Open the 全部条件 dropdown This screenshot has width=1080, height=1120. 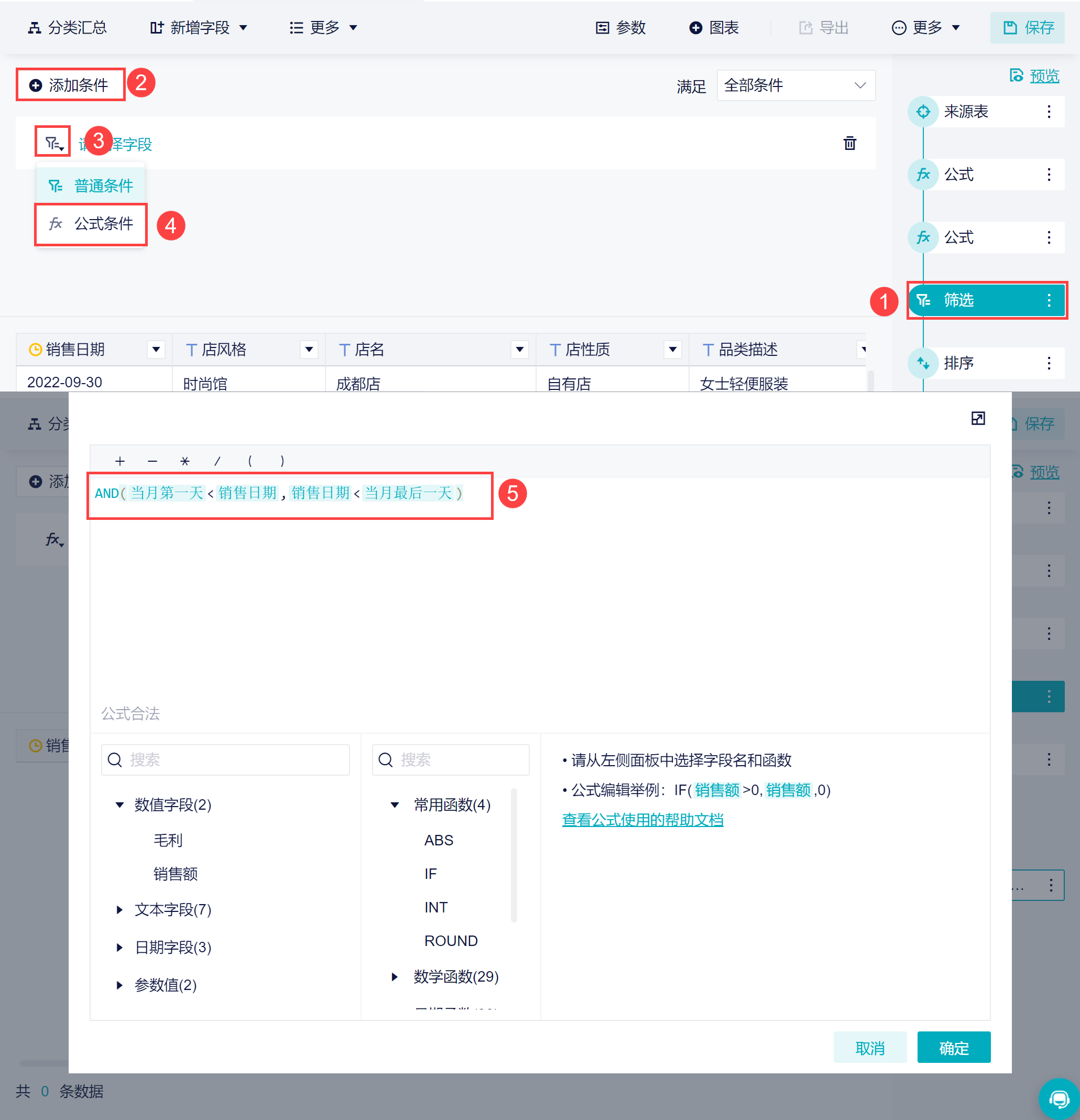pos(795,86)
